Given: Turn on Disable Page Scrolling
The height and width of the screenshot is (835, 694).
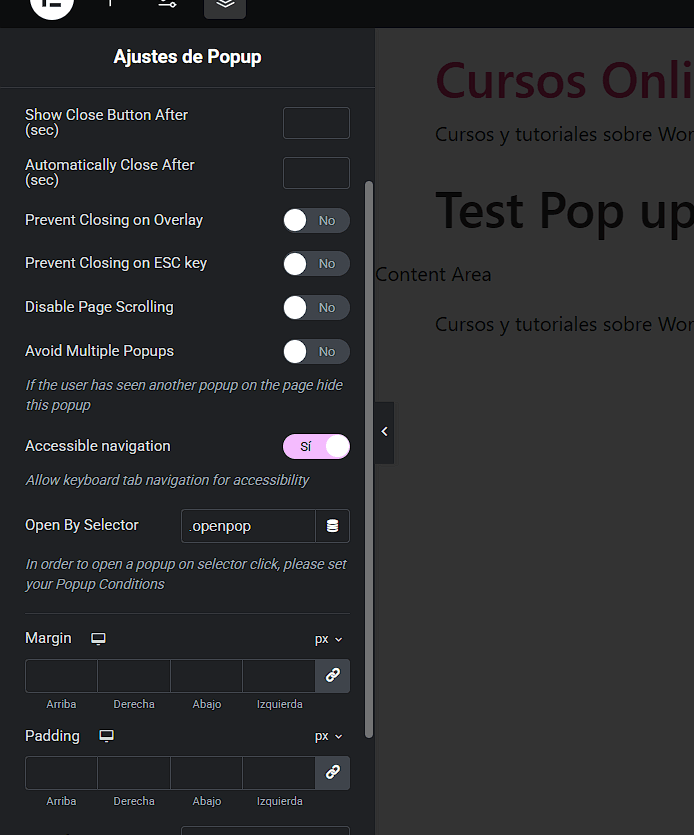Looking at the screenshot, I should tap(315, 308).
